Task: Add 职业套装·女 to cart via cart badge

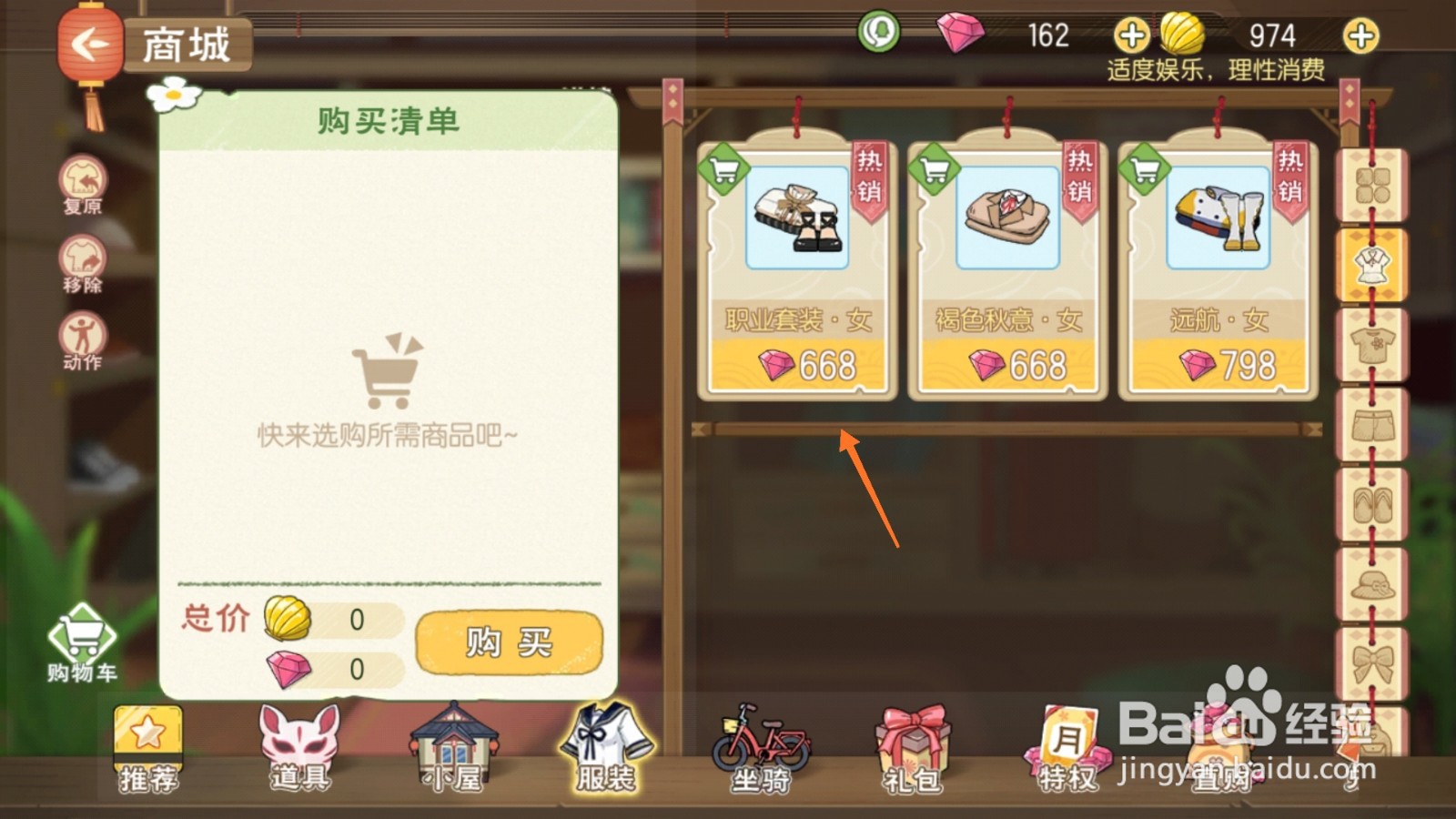Action: 723,169
